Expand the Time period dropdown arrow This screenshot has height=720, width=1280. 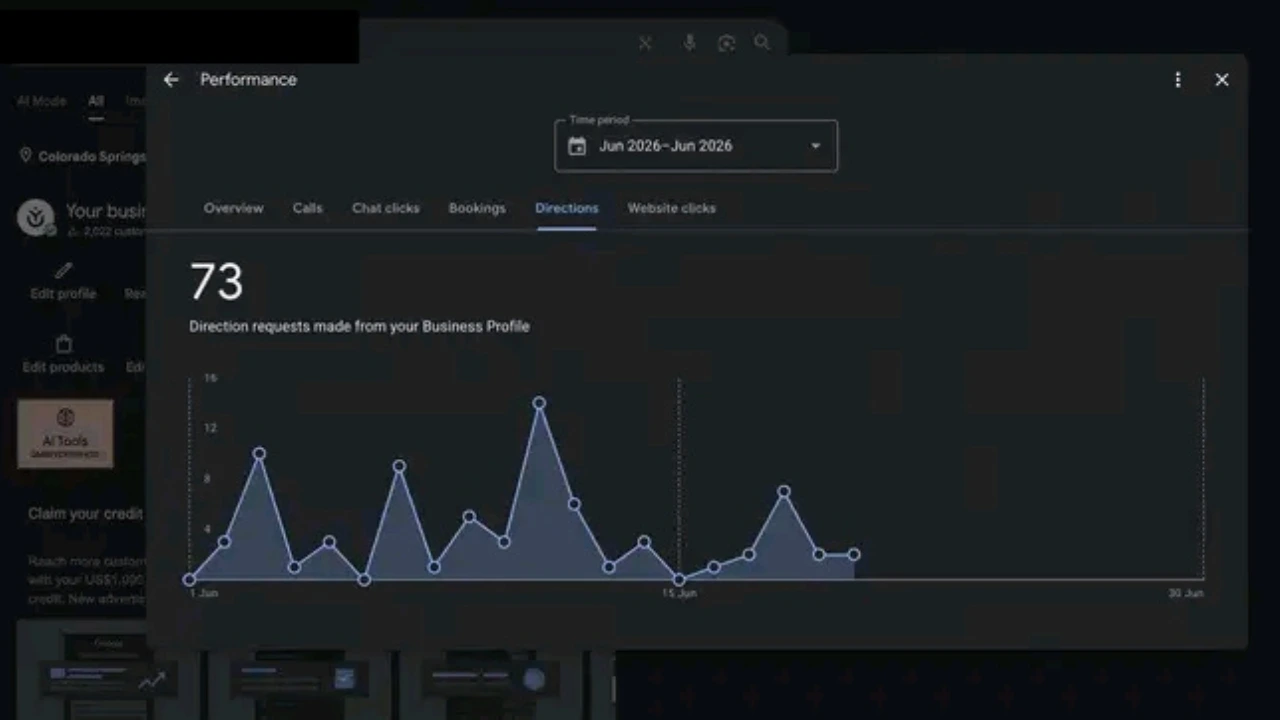[x=815, y=146]
